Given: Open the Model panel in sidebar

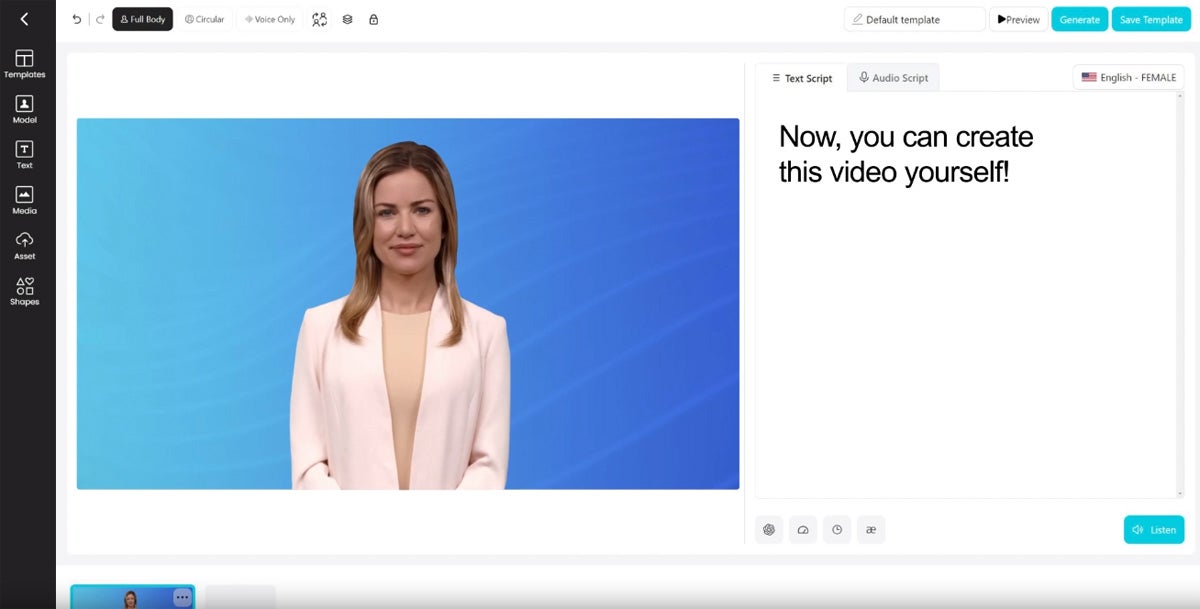Looking at the screenshot, I should pyautogui.click(x=24, y=109).
